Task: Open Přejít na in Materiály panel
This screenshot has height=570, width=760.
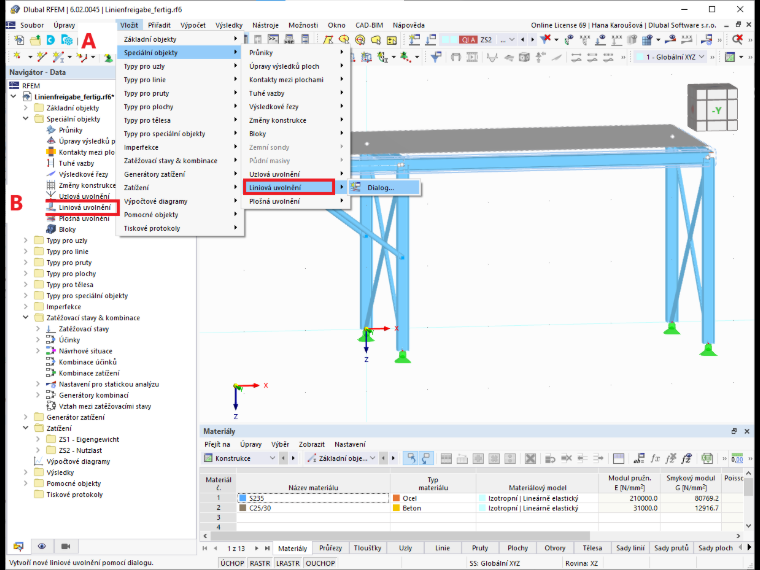Action: click(217, 444)
